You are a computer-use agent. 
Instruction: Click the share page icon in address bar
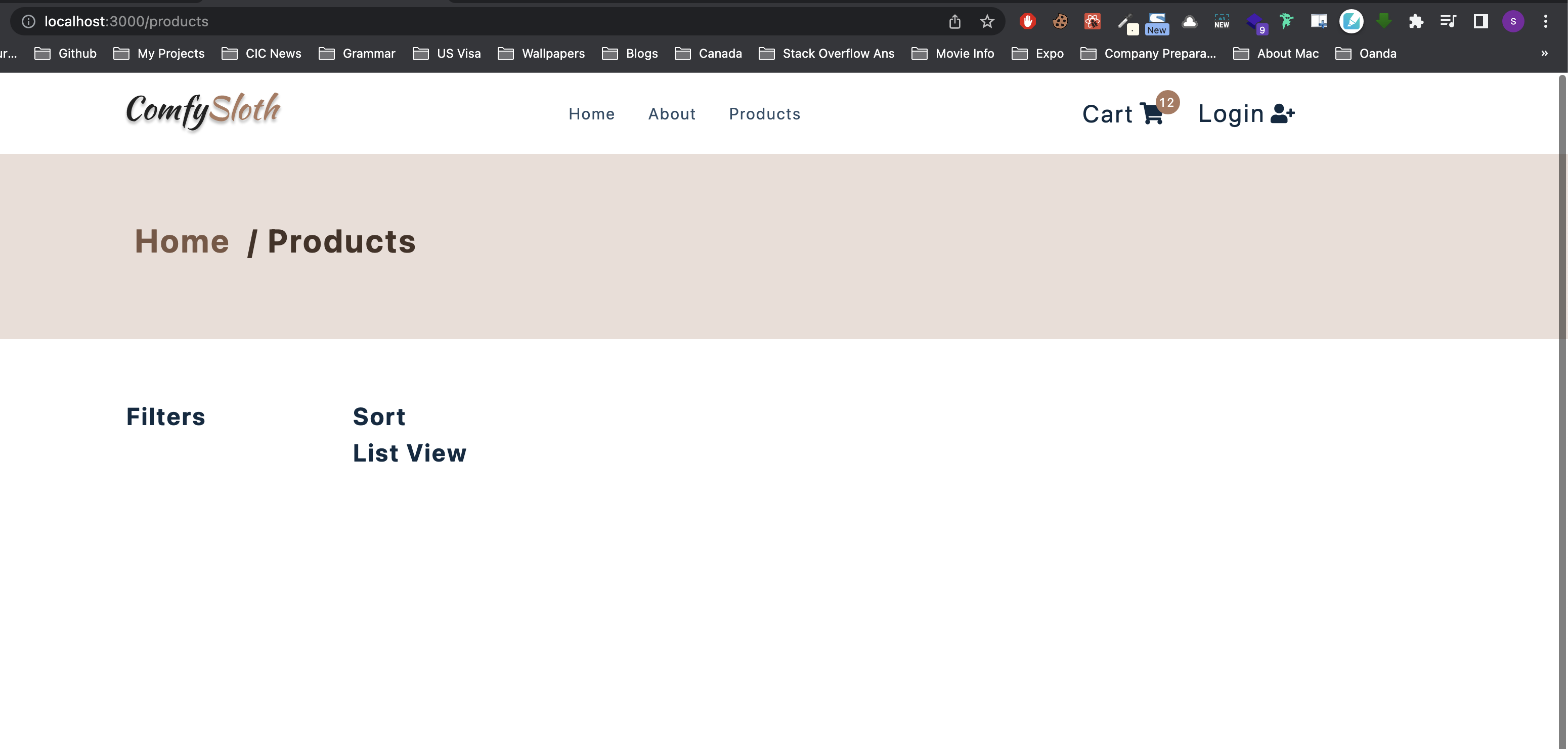pyautogui.click(x=954, y=22)
